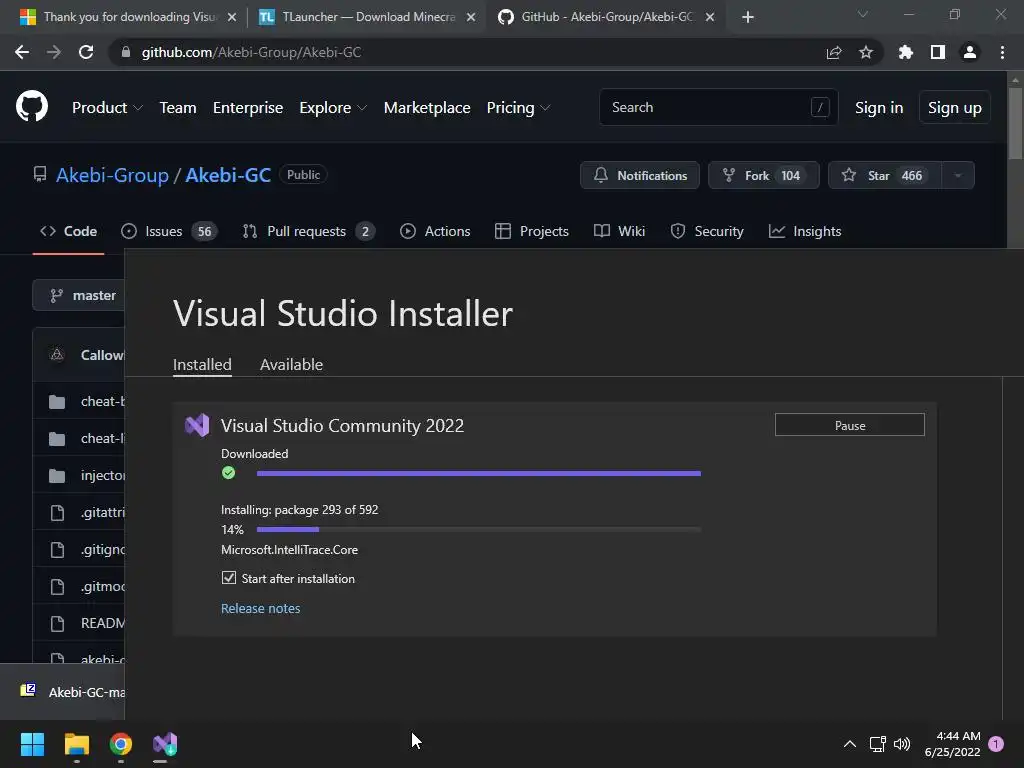This screenshot has width=1024, height=768.
Task: Open the Wiki tab
Action: [619, 231]
